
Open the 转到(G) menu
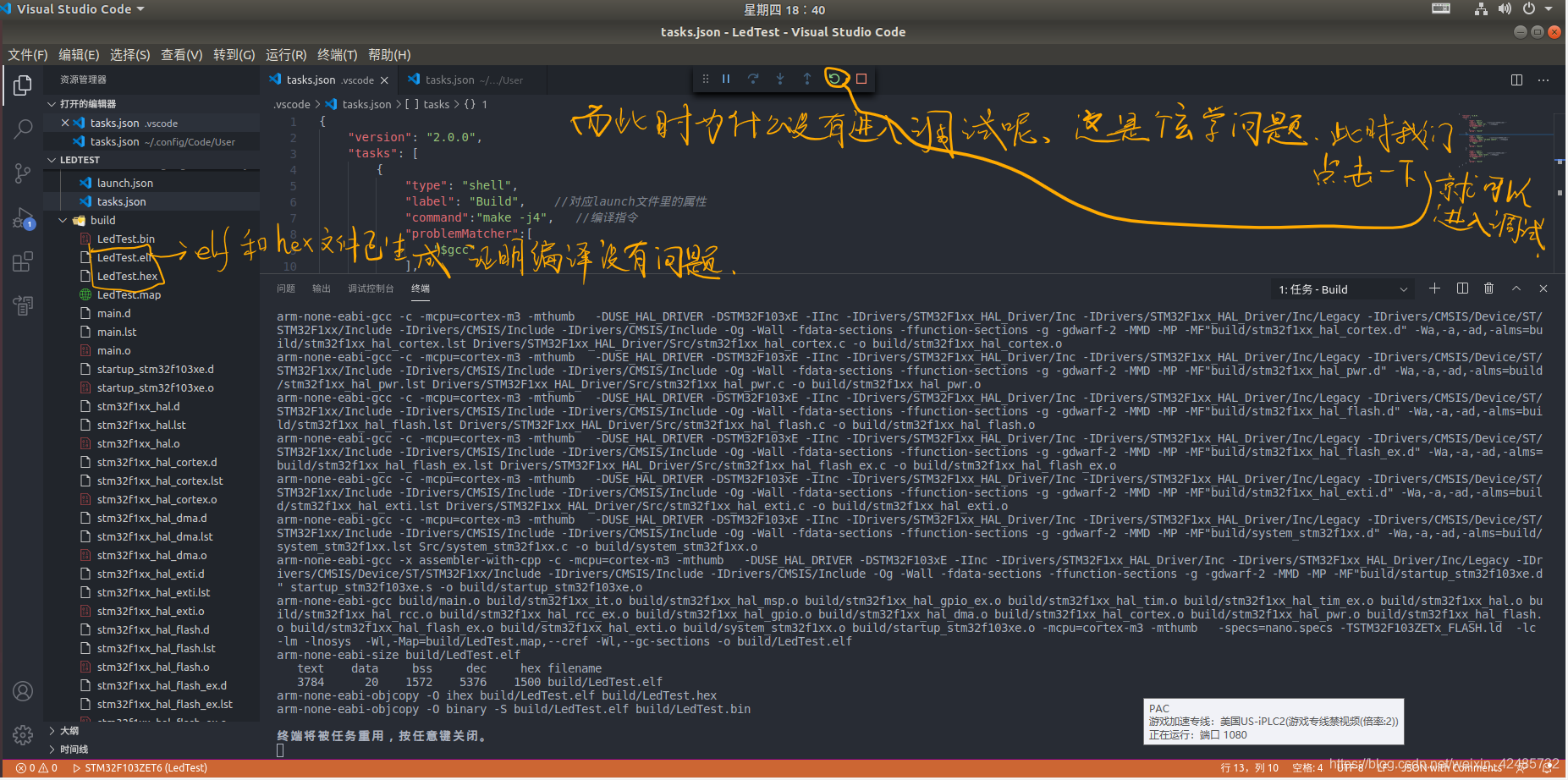[234, 55]
